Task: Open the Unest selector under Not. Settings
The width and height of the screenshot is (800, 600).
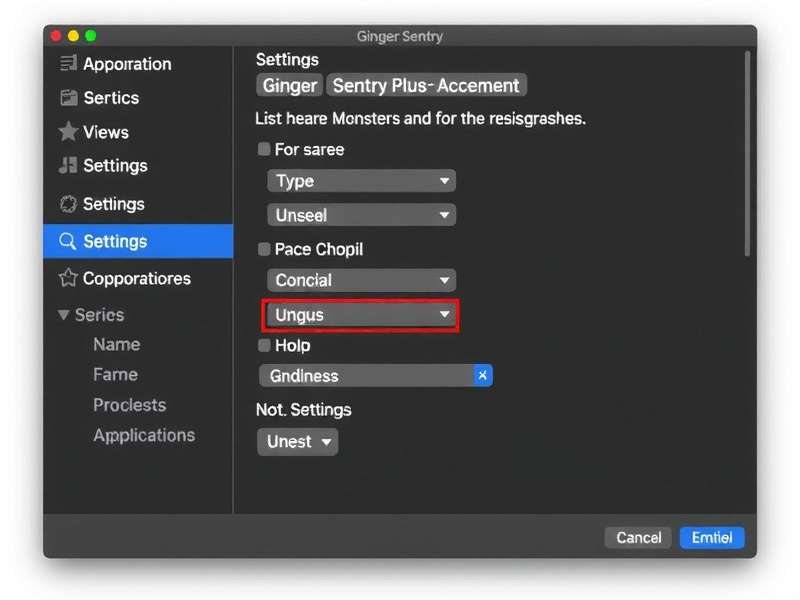Action: [297, 441]
